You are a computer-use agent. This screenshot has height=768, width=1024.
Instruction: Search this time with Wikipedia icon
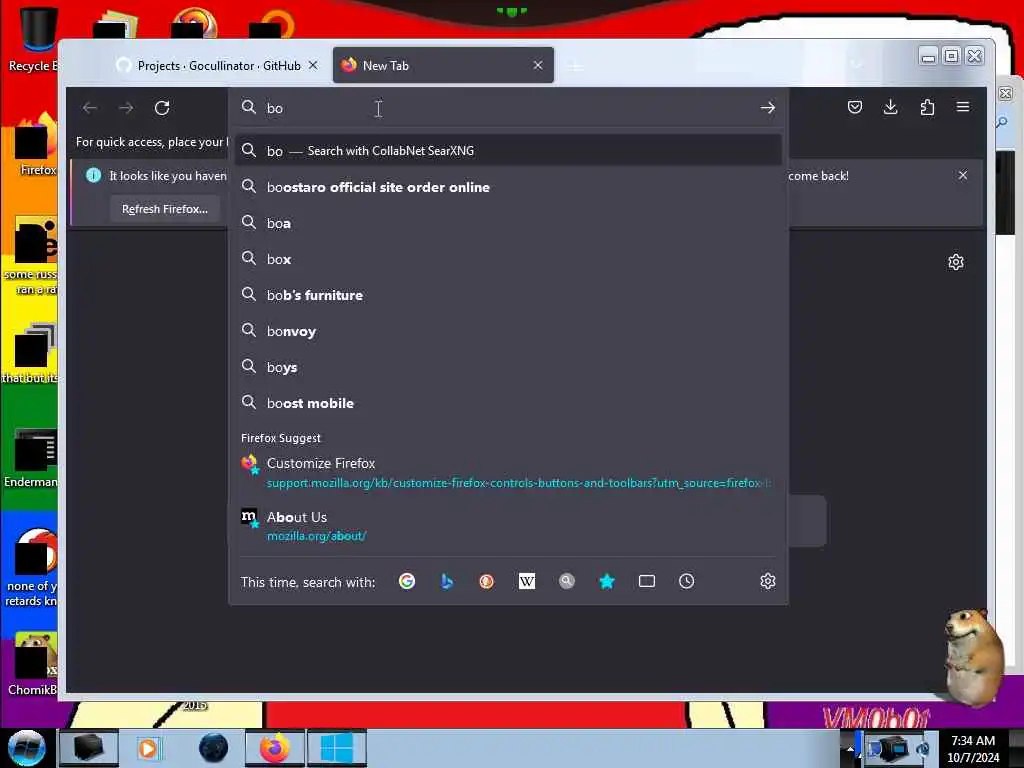tap(526, 581)
